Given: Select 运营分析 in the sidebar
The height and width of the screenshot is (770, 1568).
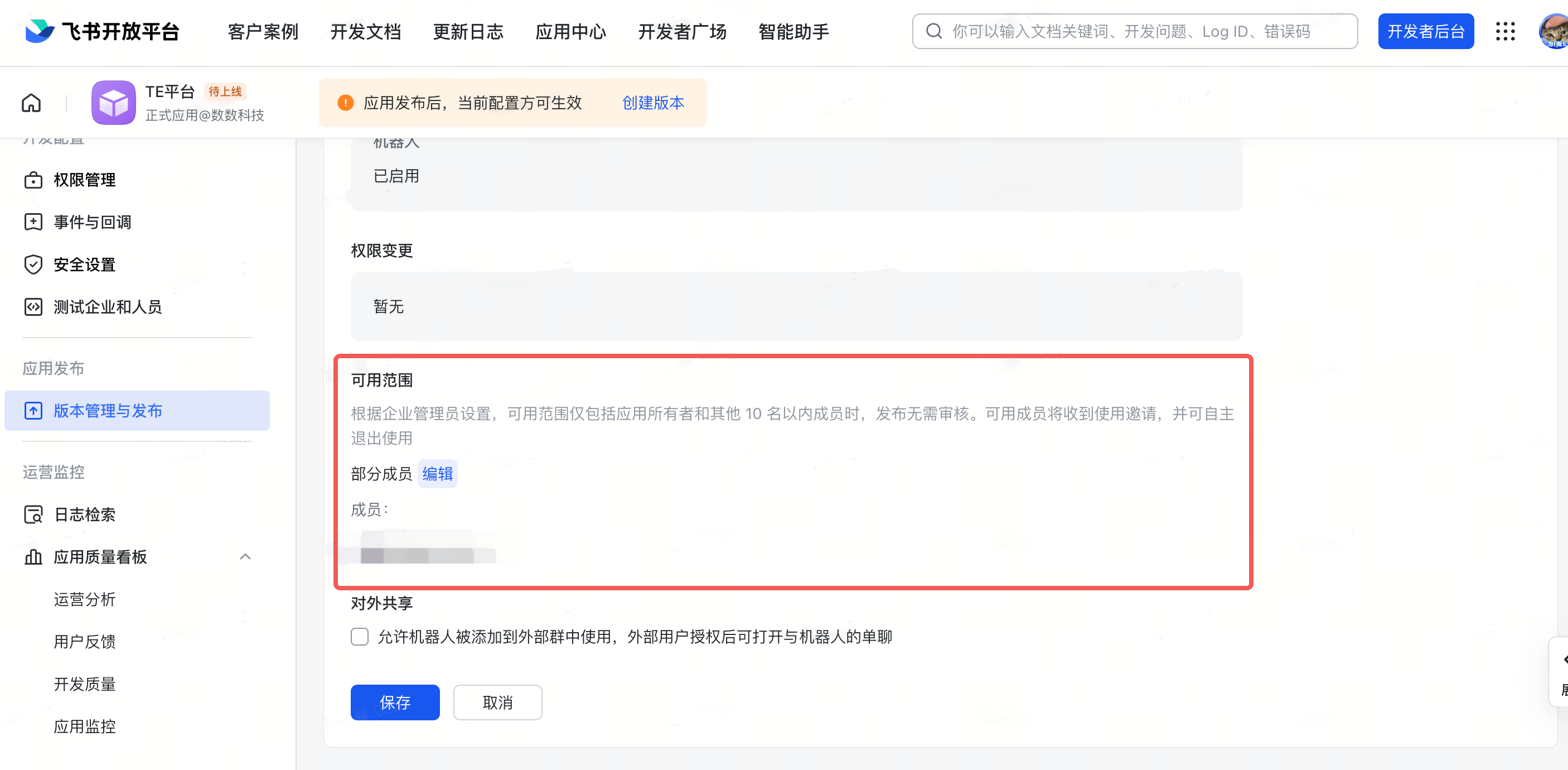Looking at the screenshot, I should (x=85, y=599).
